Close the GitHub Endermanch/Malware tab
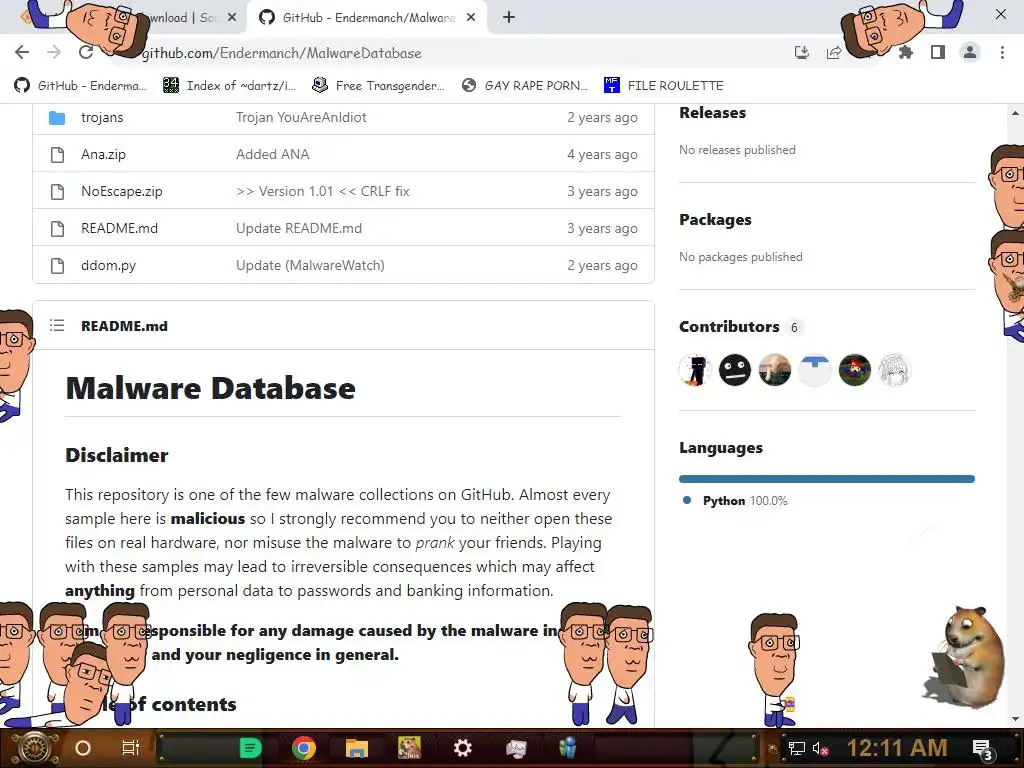This screenshot has width=1024, height=768. tap(471, 18)
